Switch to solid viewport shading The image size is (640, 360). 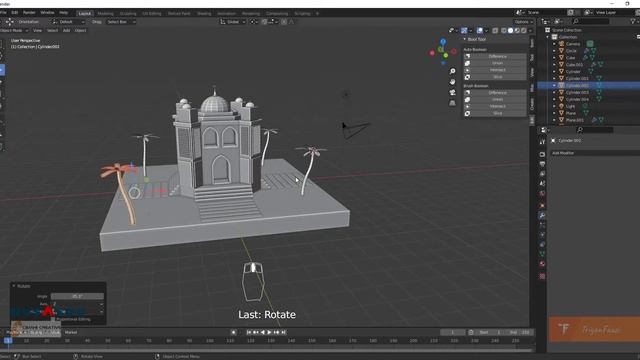[510, 31]
